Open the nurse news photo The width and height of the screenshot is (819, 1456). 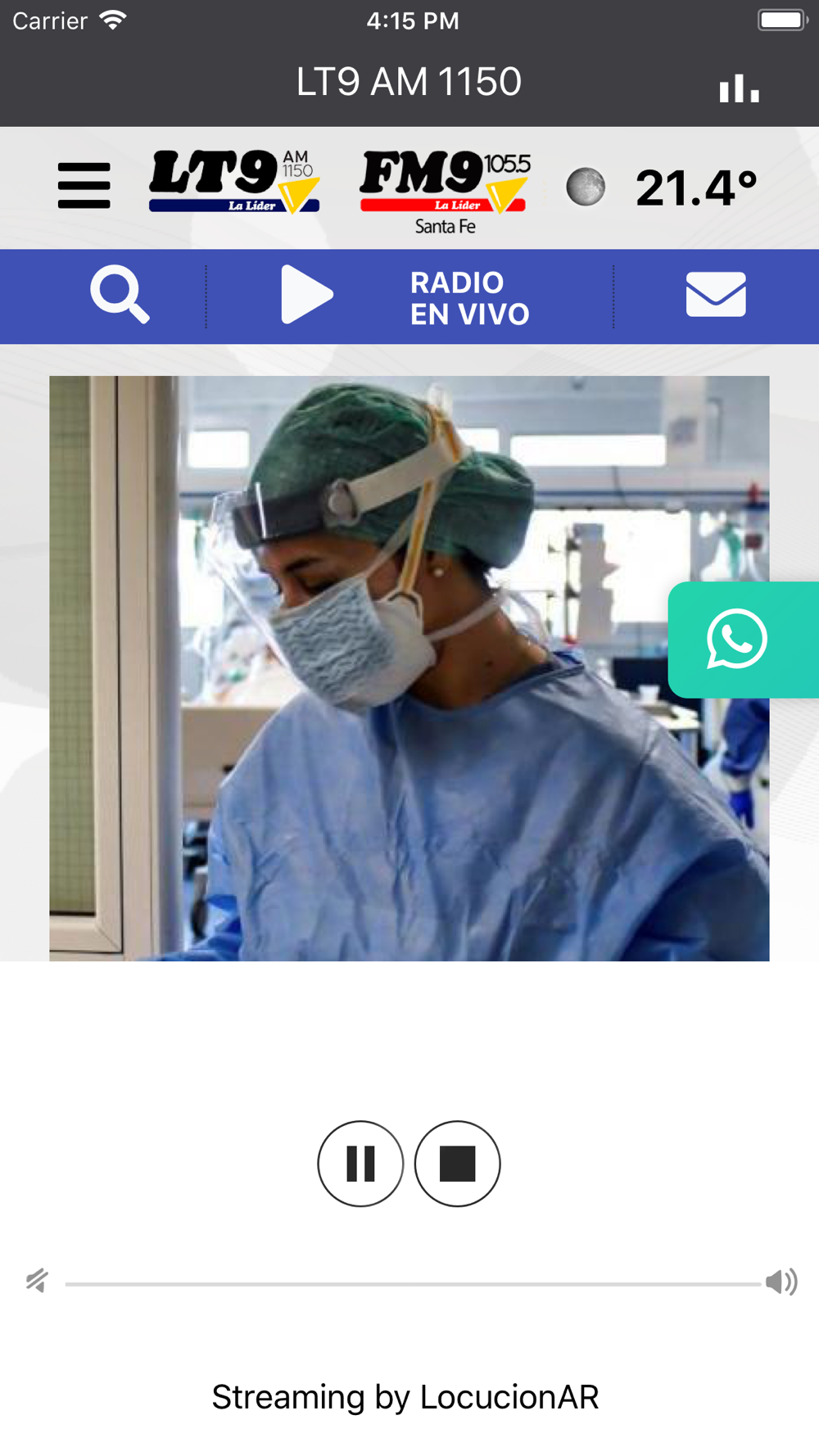click(409, 668)
